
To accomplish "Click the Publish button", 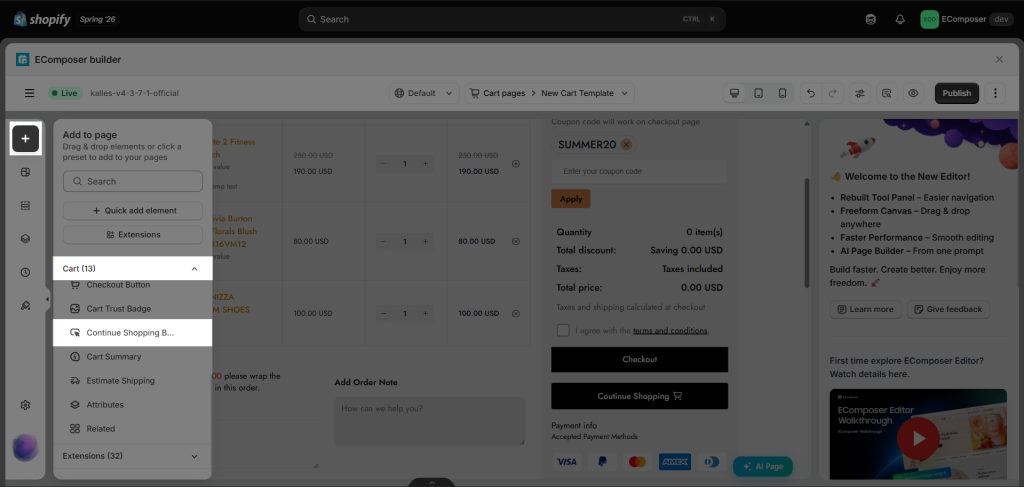I will click(x=957, y=93).
